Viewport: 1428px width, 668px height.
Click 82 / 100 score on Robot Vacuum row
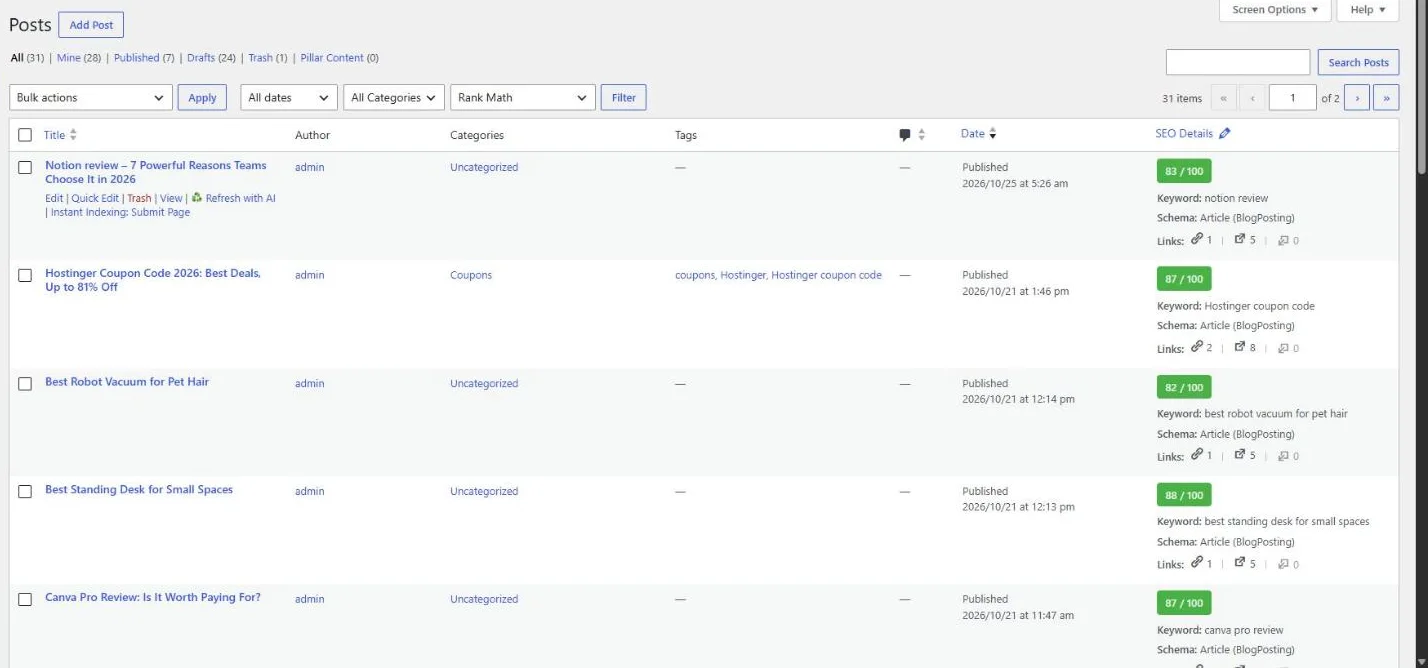[1183, 387]
